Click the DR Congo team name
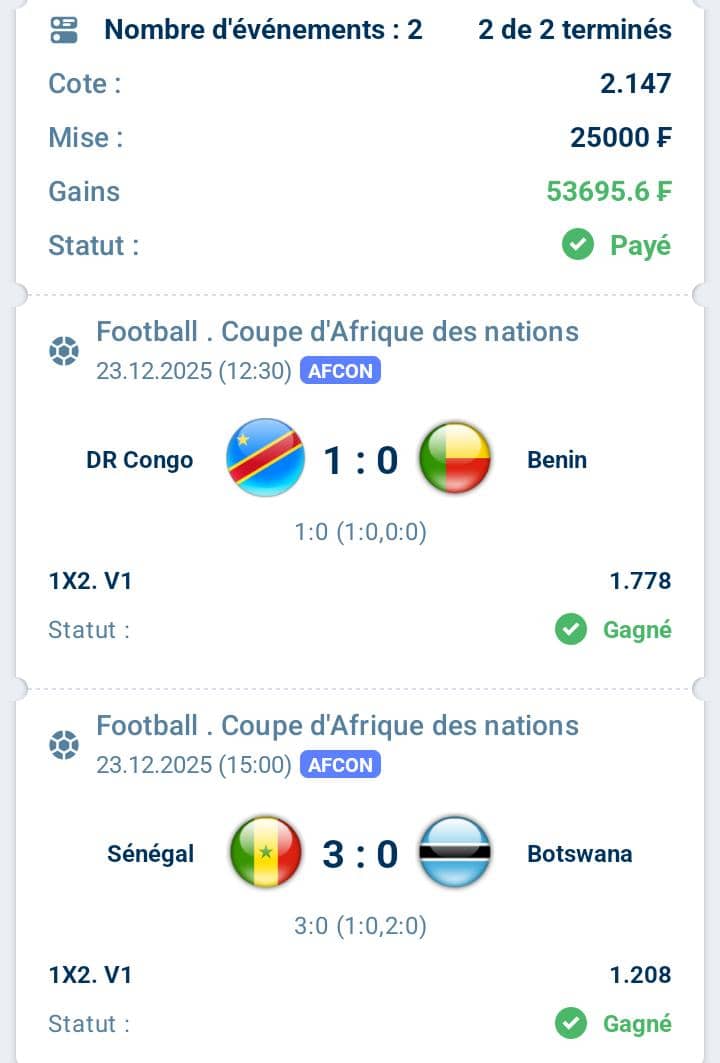The height and width of the screenshot is (1063, 720). [x=140, y=460]
